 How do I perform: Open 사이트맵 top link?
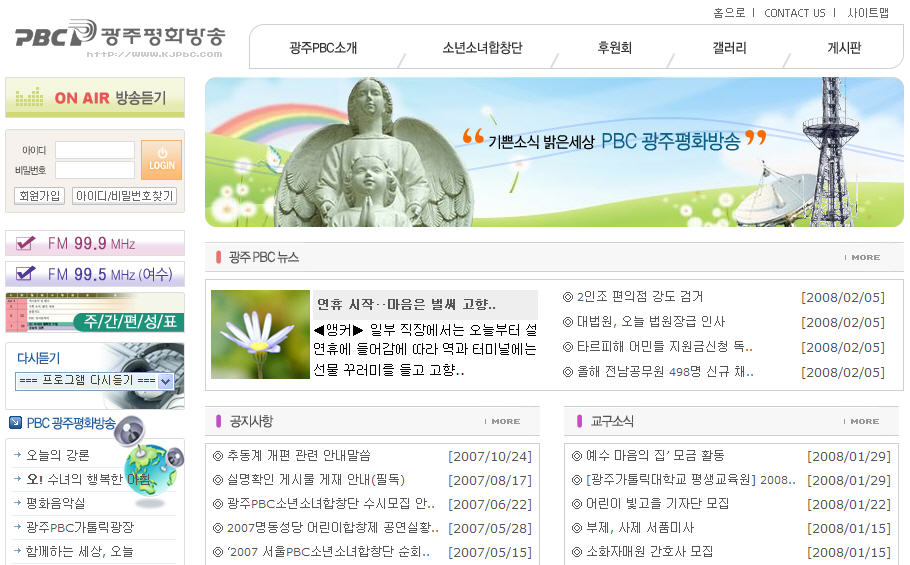[868, 13]
